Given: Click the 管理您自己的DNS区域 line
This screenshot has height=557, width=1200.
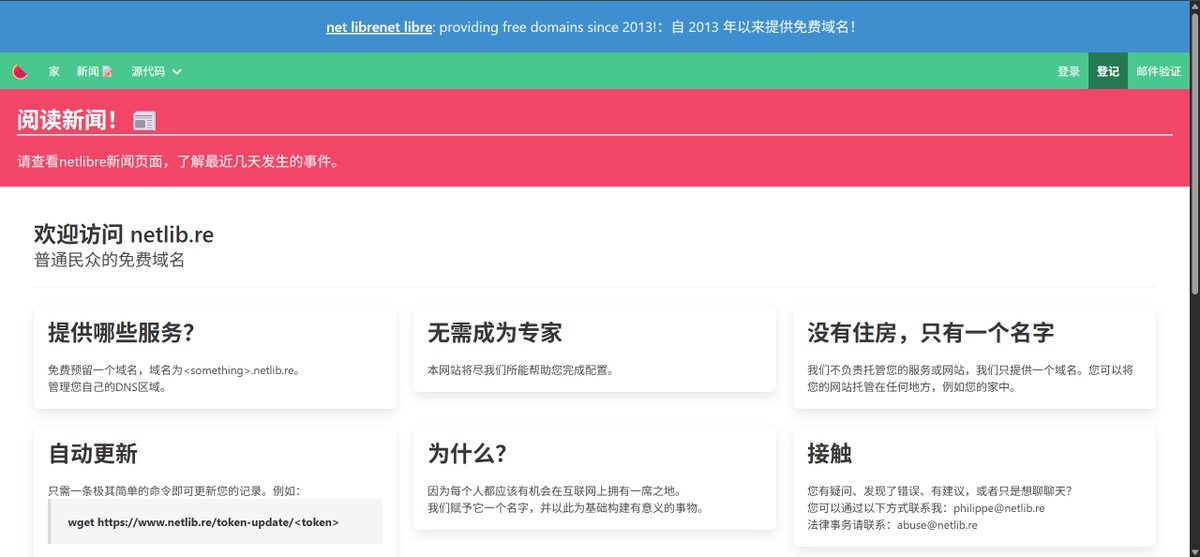Looking at the screenshot, I should pos(106,386).
